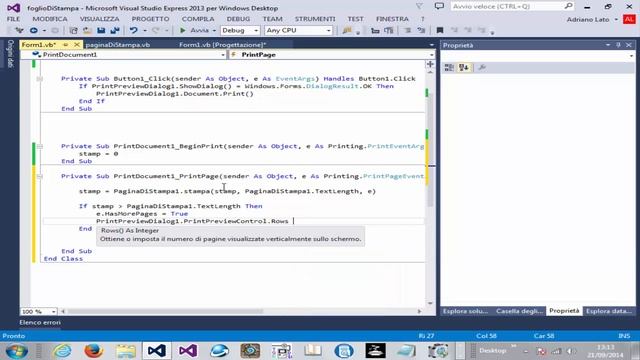The height and width of the screenshot is (360, 640).
Task: Open the FILE menu
Action: coord(13,19)
